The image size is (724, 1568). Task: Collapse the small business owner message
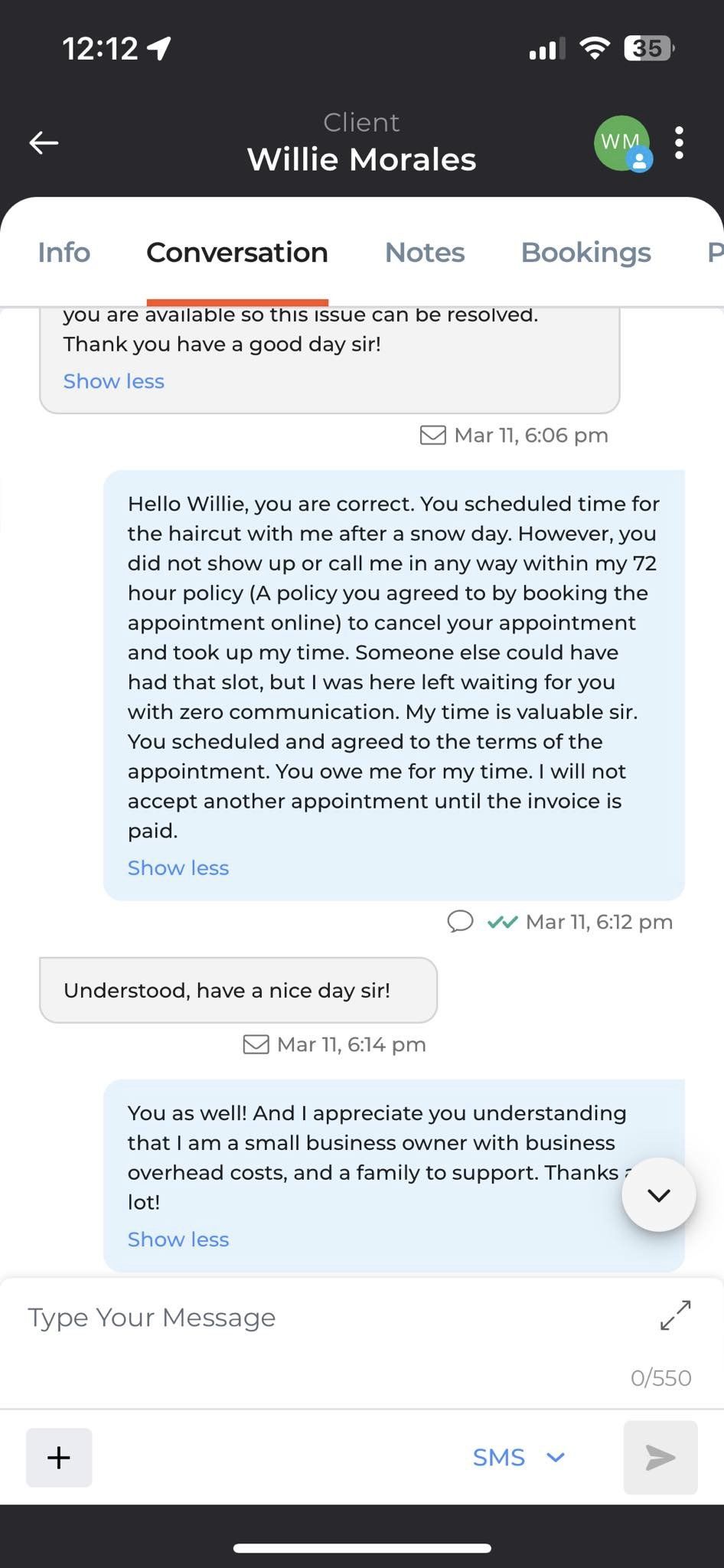[x=178, y=1239]
